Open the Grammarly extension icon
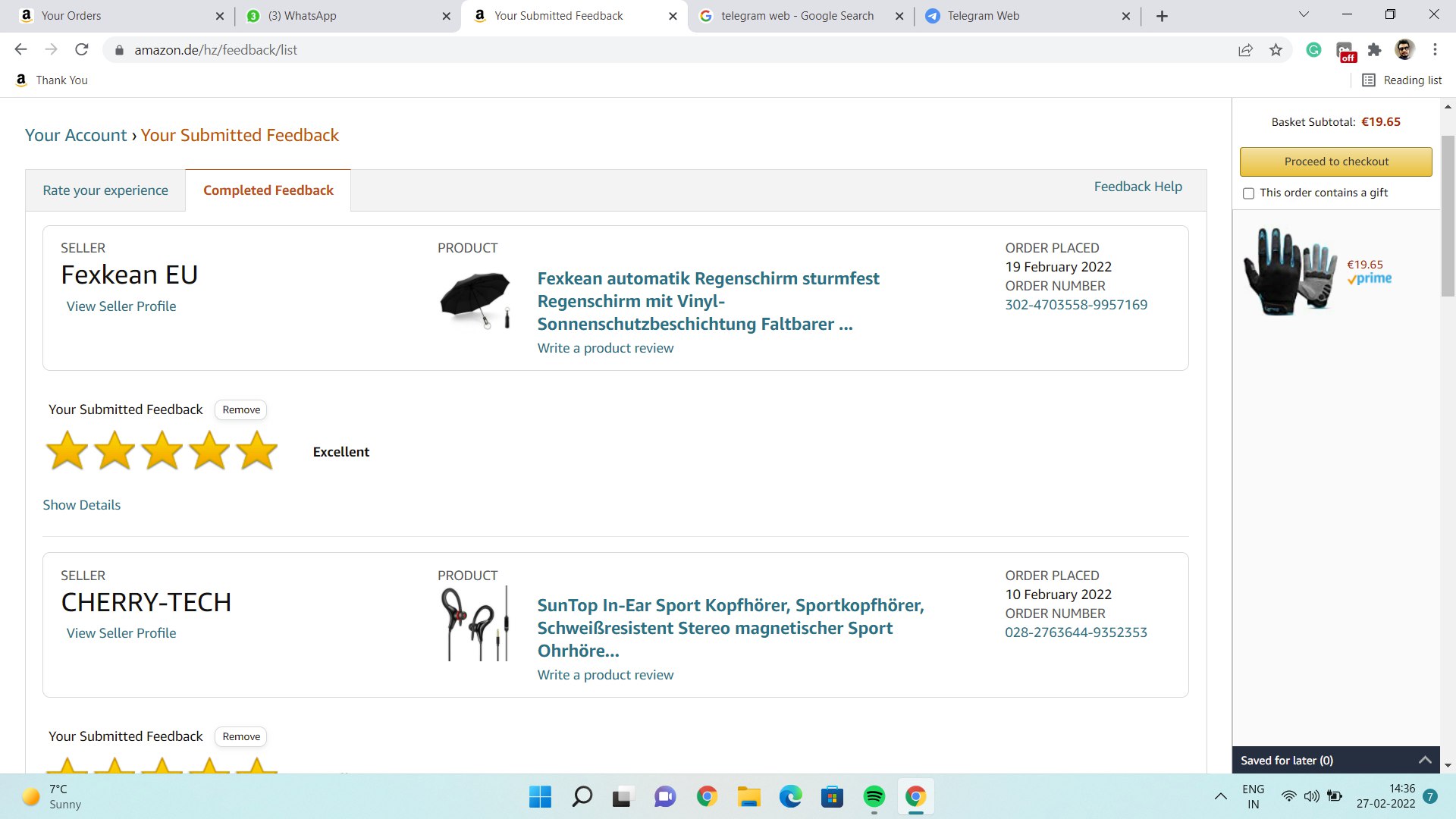 [1313, 50]
